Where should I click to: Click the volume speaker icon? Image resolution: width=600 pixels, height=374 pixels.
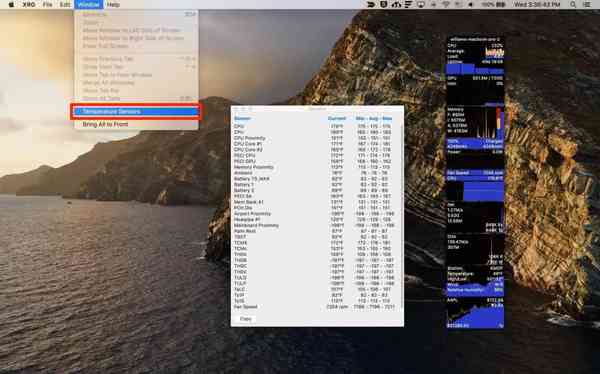[471, 5]
